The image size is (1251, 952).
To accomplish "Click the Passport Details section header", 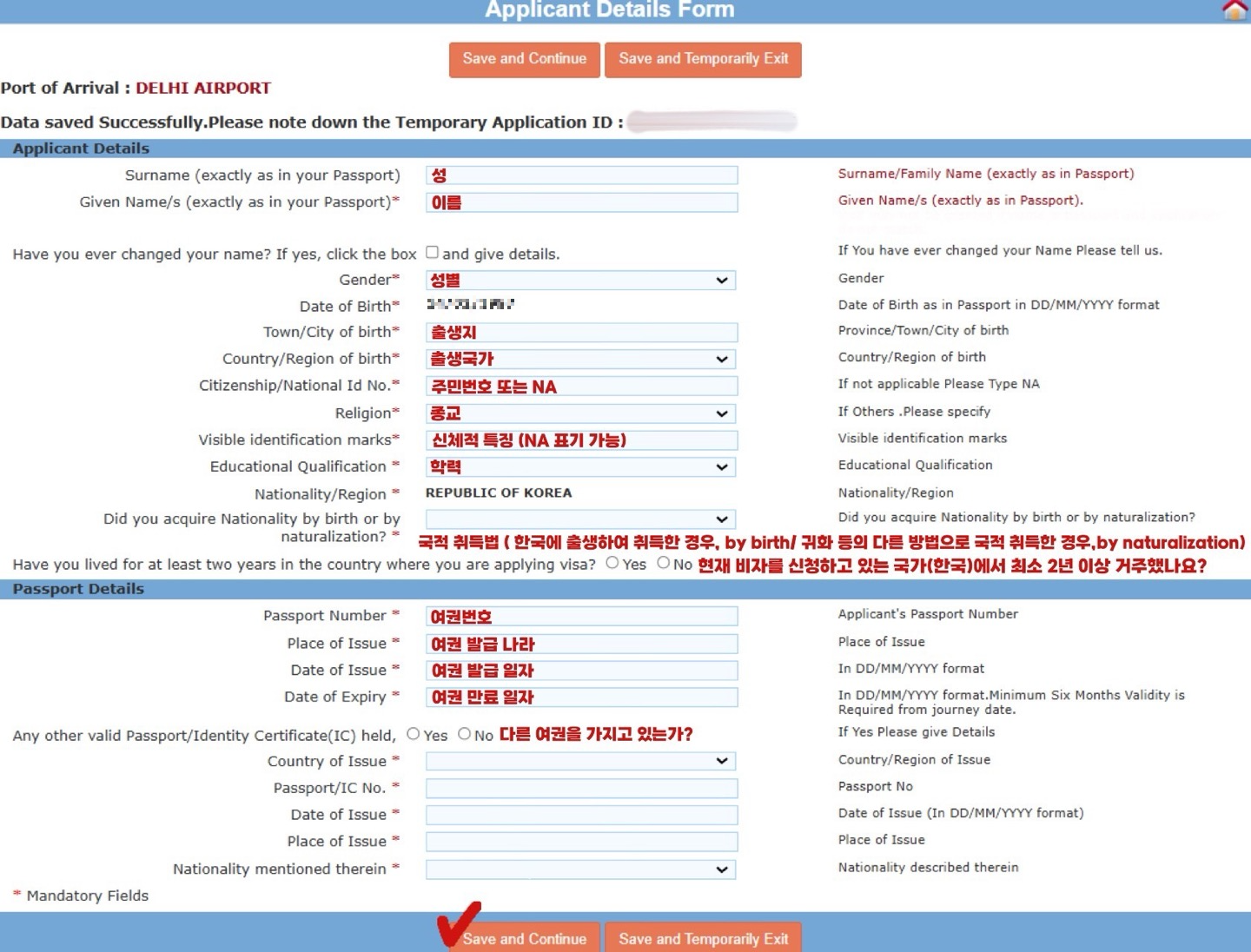I will pos(625,589).
